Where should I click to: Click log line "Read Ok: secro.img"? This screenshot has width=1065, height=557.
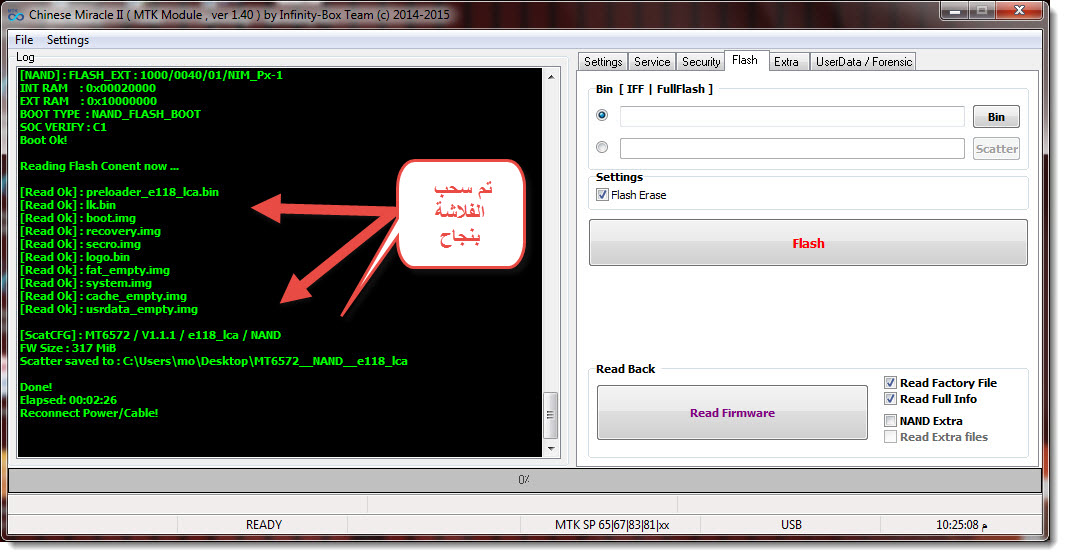[x=80, y=244]
